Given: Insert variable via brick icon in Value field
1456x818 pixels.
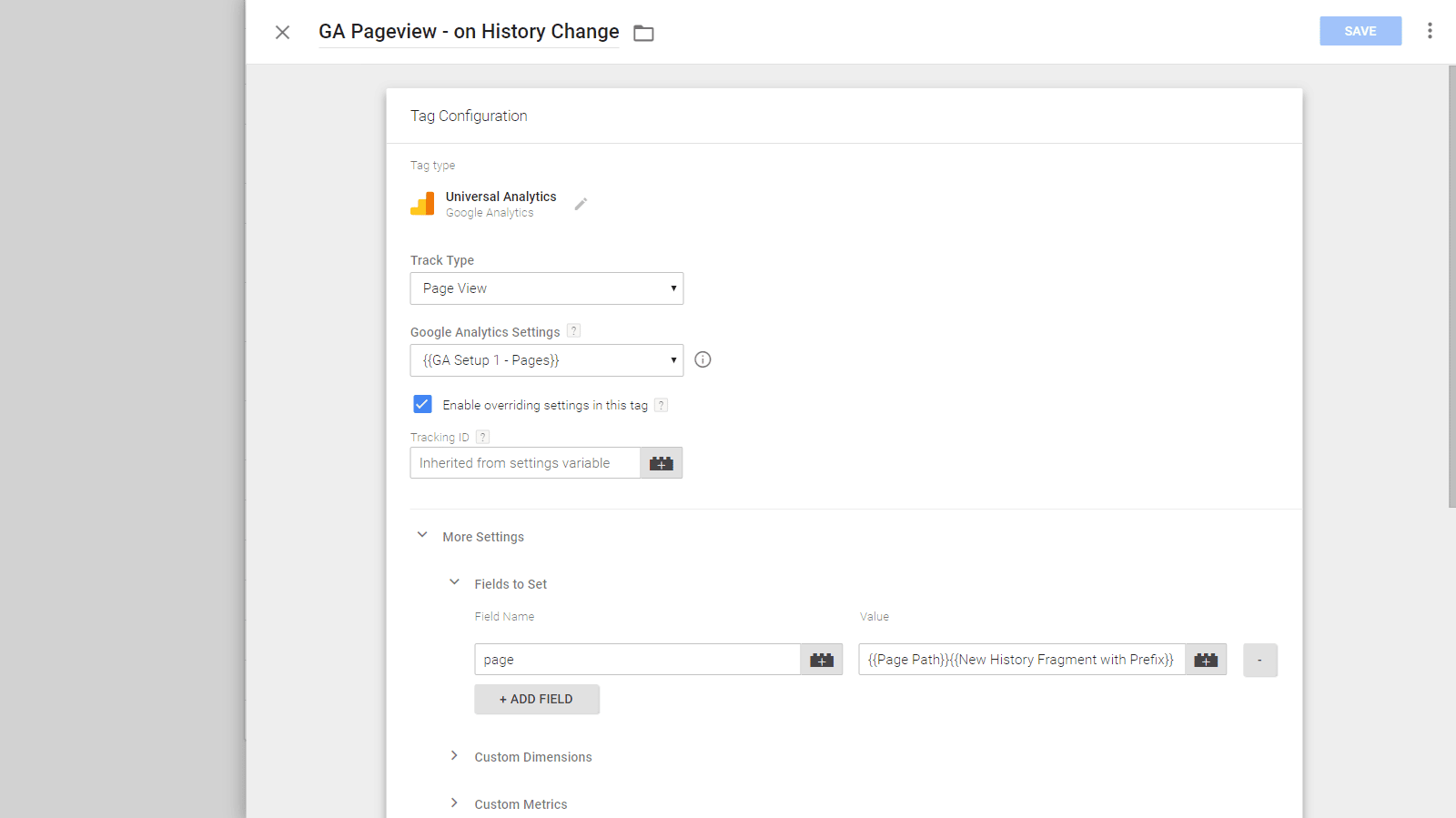Looking at the screenshot, I should click(x=1206, y=660).
